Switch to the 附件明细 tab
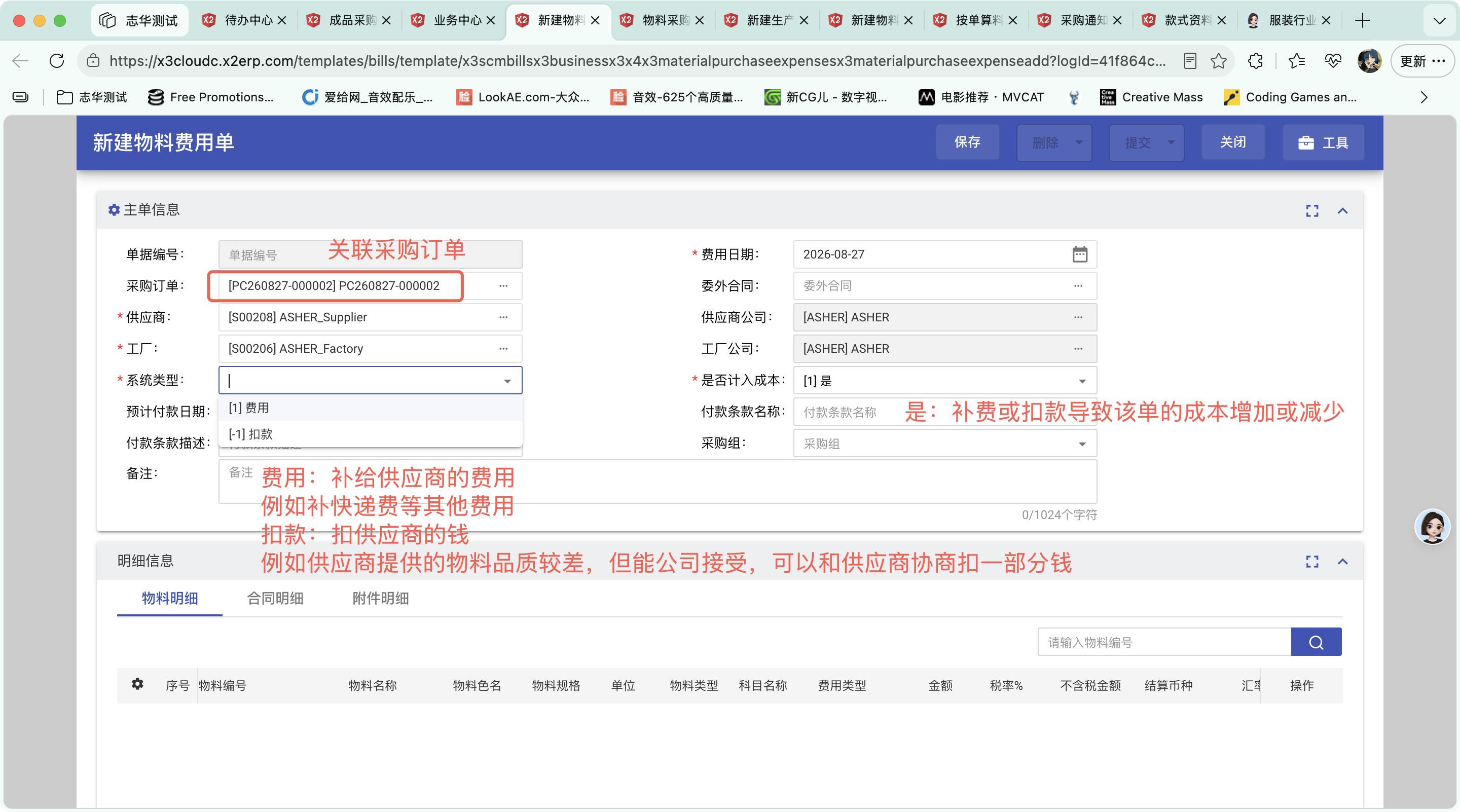This screenshot has width=1460, height=812. (x=380, y=599)
